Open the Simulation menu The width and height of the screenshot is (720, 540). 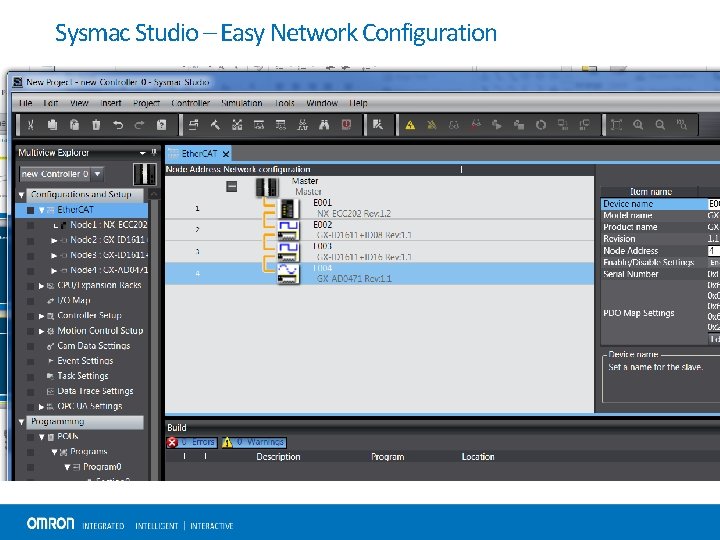click(x=242, y=103)
